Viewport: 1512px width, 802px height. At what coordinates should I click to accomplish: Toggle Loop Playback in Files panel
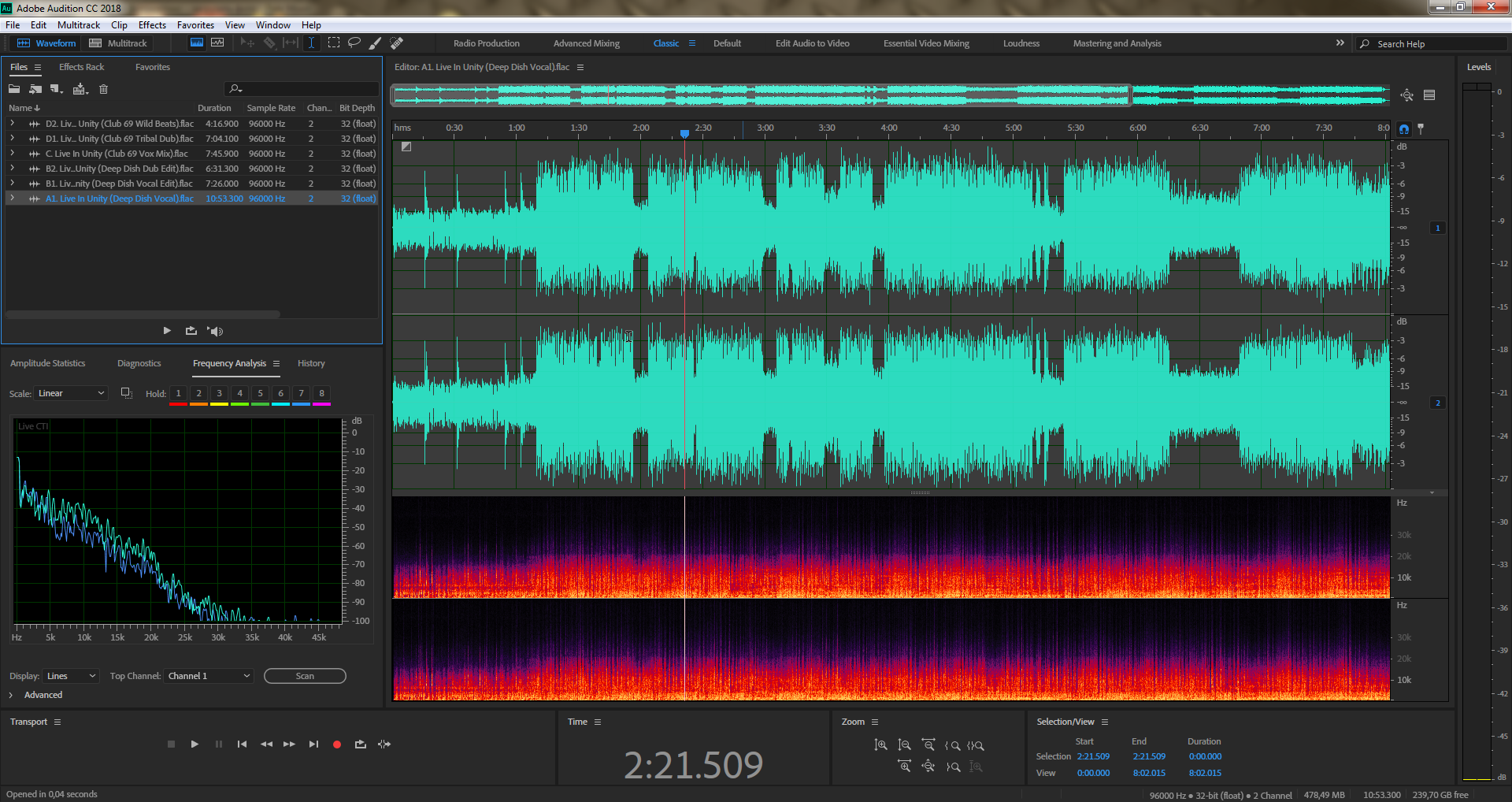tap(191, 331)
